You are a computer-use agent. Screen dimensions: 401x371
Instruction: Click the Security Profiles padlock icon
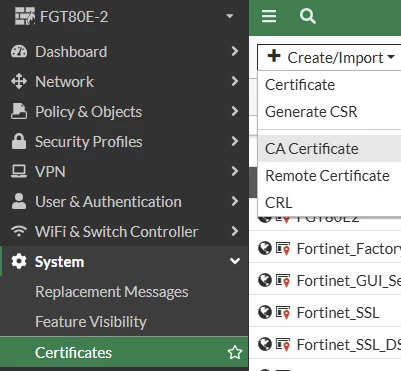[19, 141]
